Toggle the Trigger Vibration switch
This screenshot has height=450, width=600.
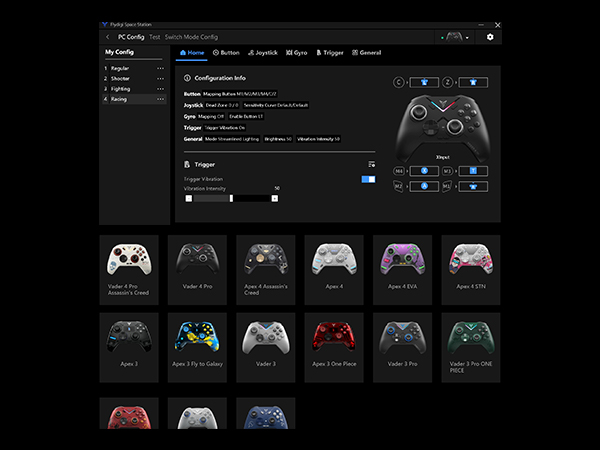point(368,179)
